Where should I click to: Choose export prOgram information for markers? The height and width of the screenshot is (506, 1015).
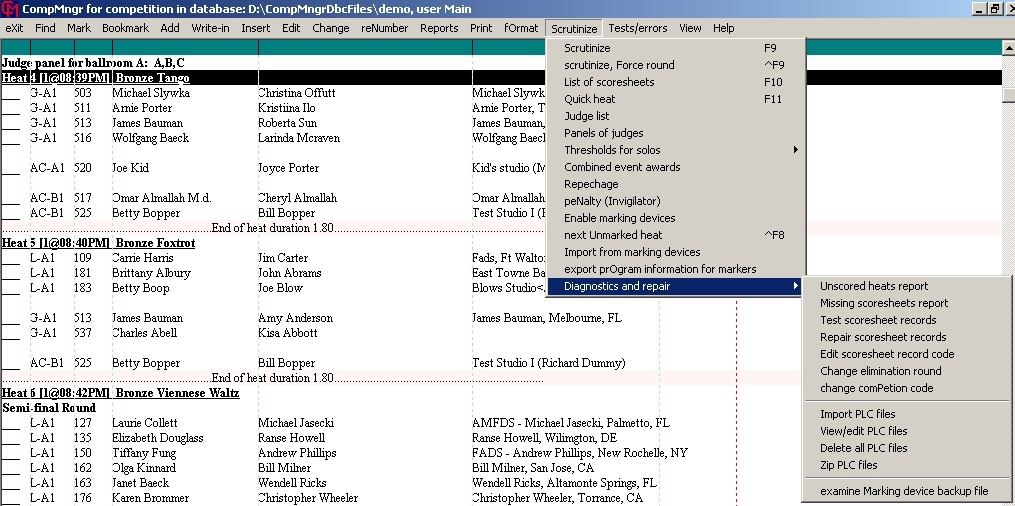click(676, 269)
